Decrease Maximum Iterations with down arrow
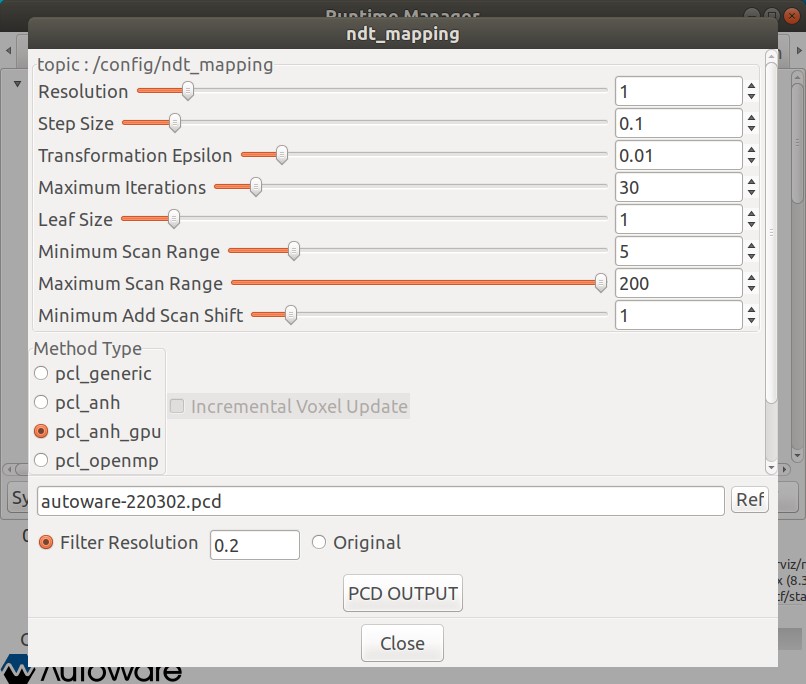The width and height of the screenshot is (806, 684). point(752,192)
